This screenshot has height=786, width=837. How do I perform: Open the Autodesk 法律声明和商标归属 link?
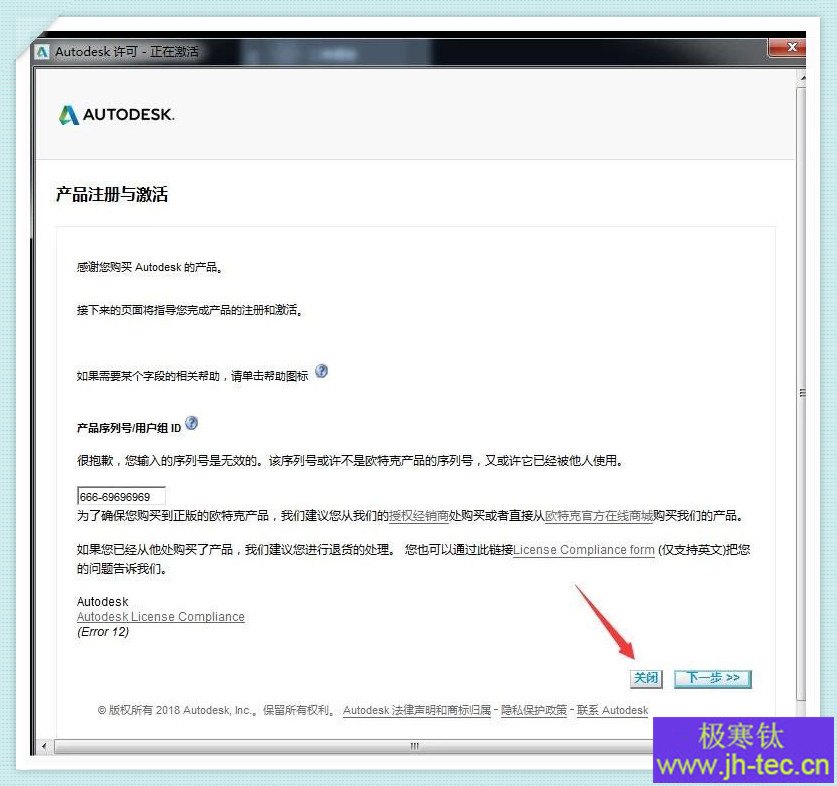point(417,710)
